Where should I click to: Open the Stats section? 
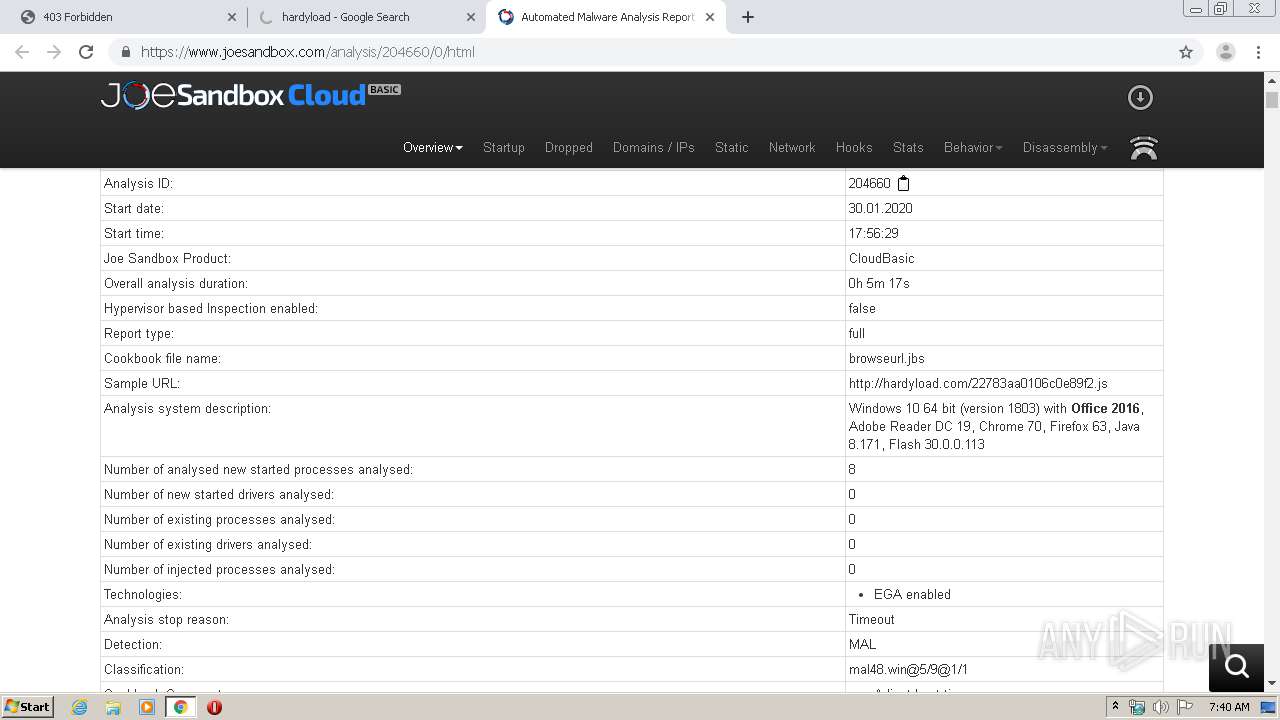[x=908, y=147]
